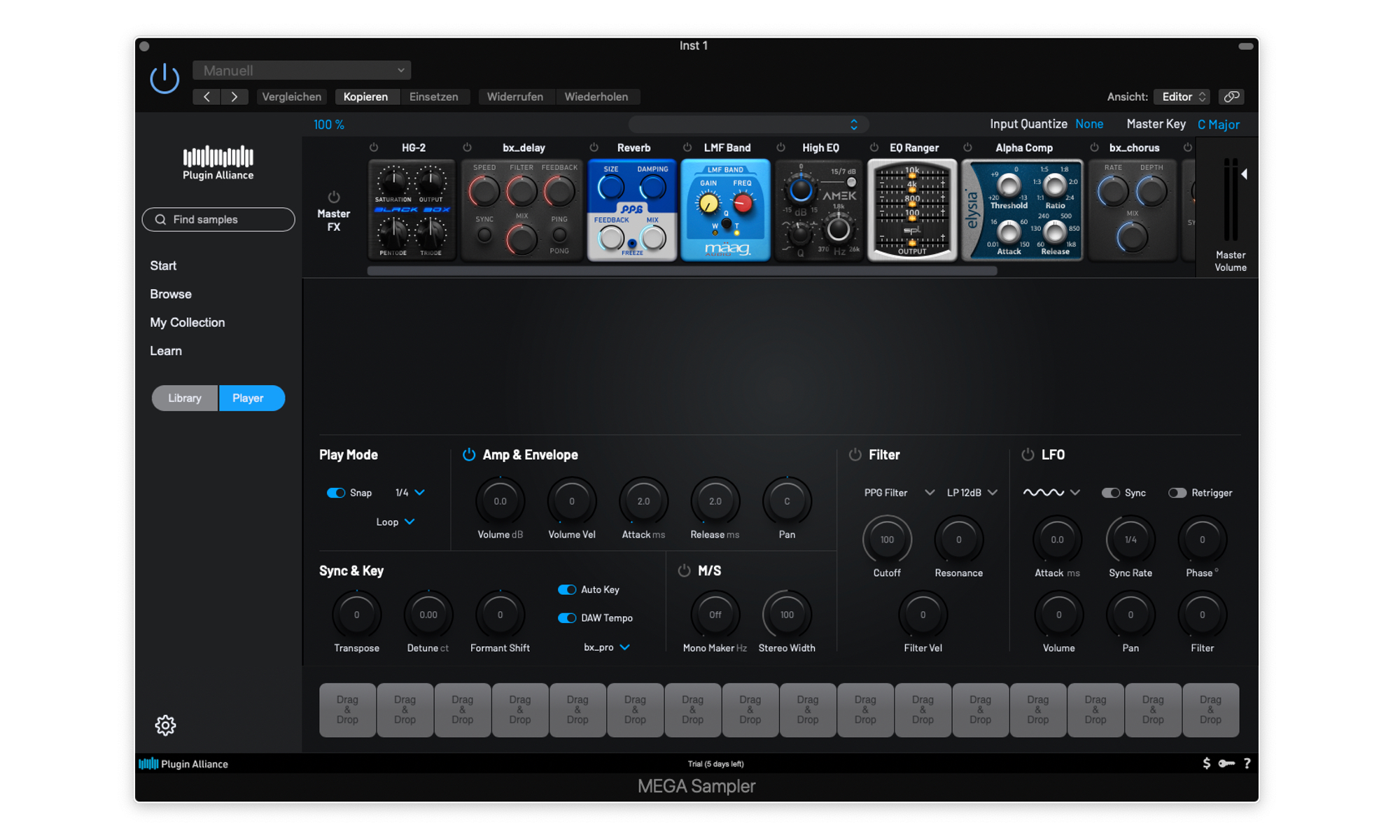Switch to Player view
The width and height of the screenshot is (1400, 840).
pyautogui.click(x=251, y=398)
